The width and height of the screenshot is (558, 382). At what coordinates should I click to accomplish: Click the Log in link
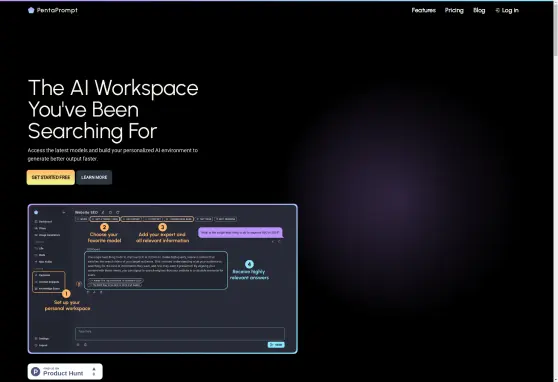point(507,10)
